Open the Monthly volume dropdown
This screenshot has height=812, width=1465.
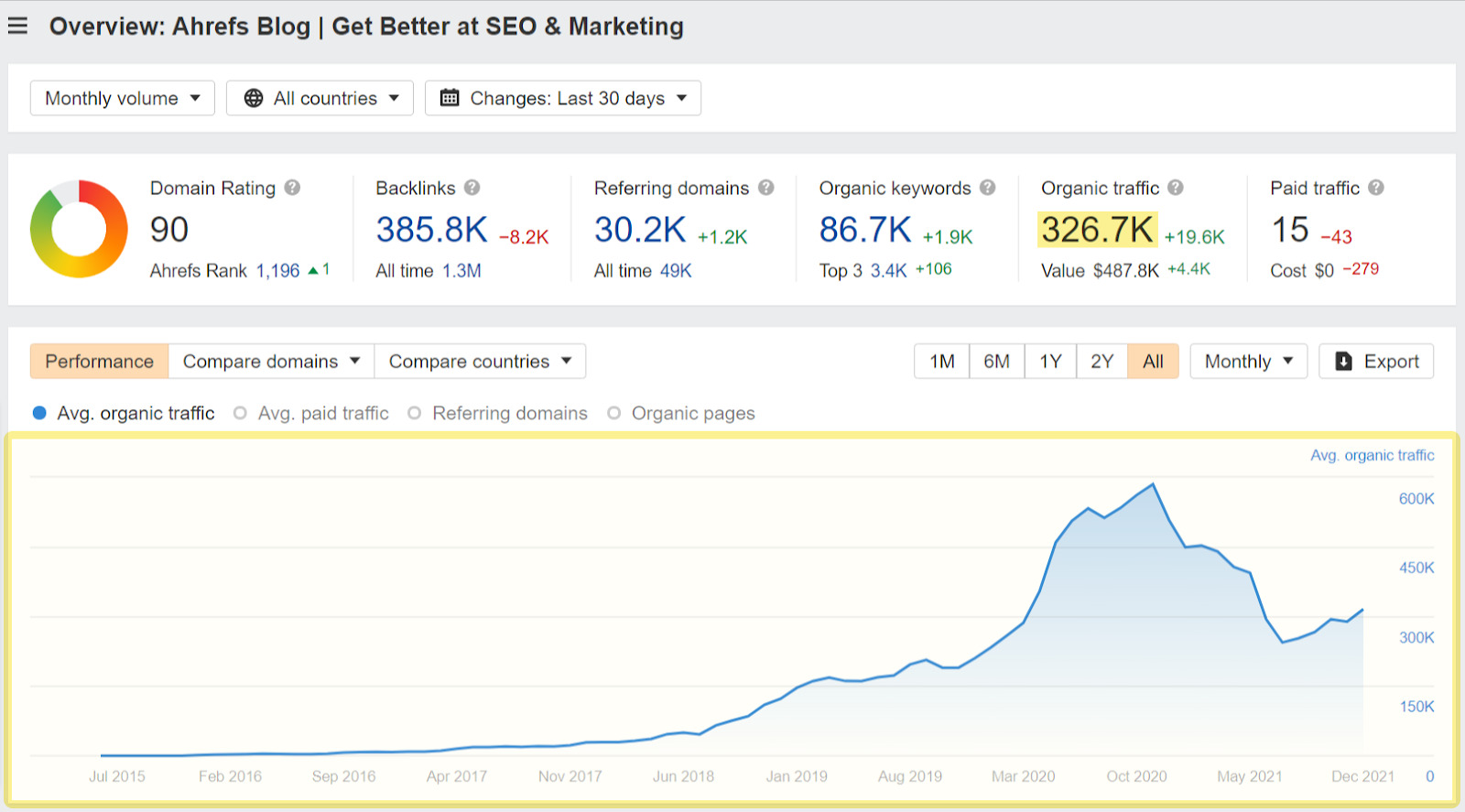pos(123,98)
